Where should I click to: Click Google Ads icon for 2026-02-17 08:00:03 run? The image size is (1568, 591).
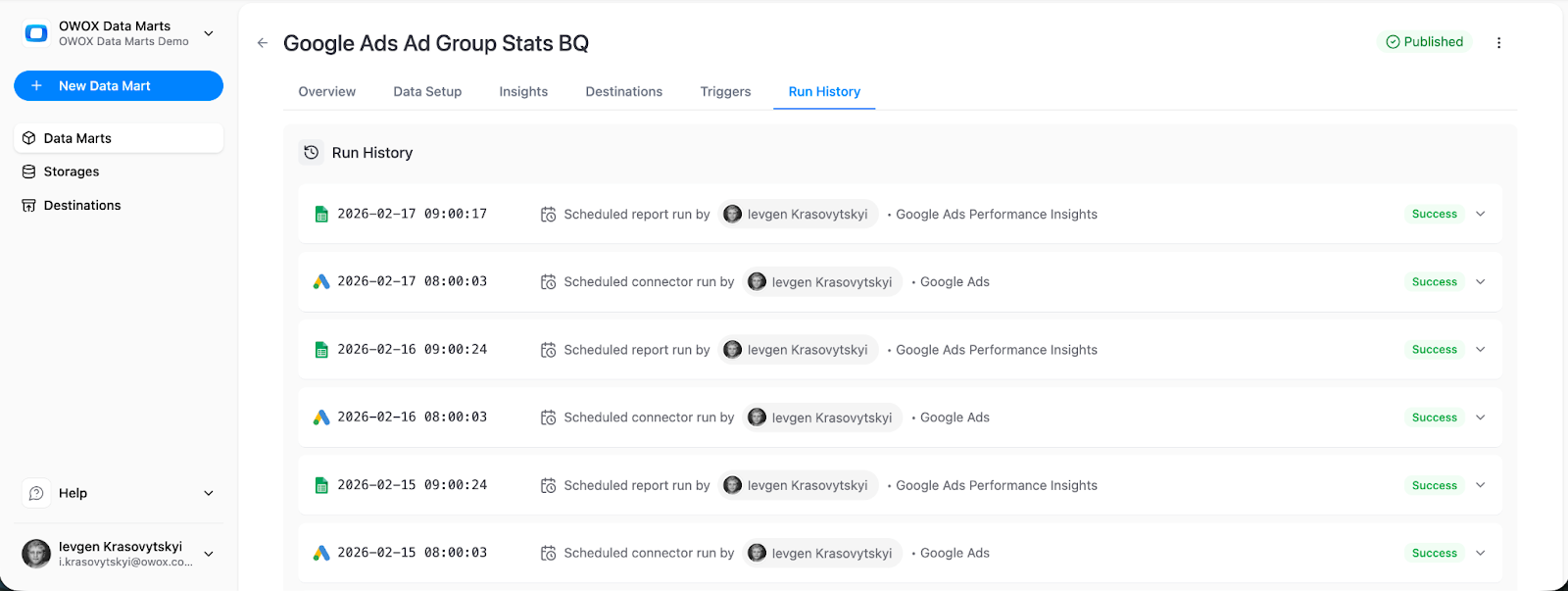point(321,281)
